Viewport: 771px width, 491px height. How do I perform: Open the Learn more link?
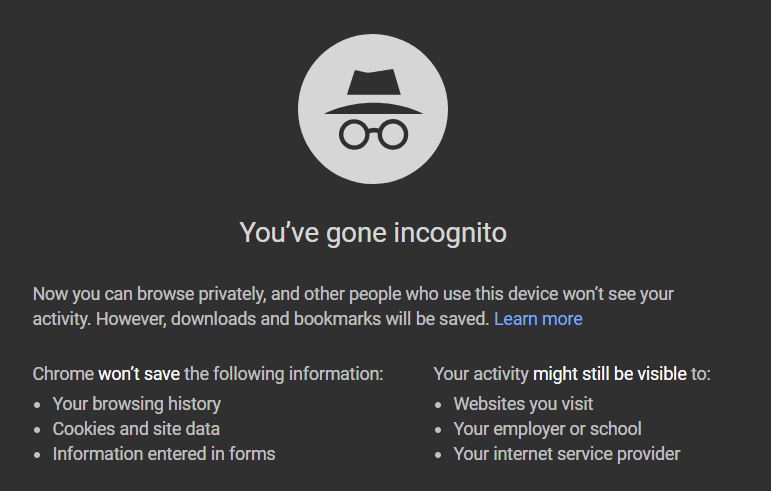(538, 319)
